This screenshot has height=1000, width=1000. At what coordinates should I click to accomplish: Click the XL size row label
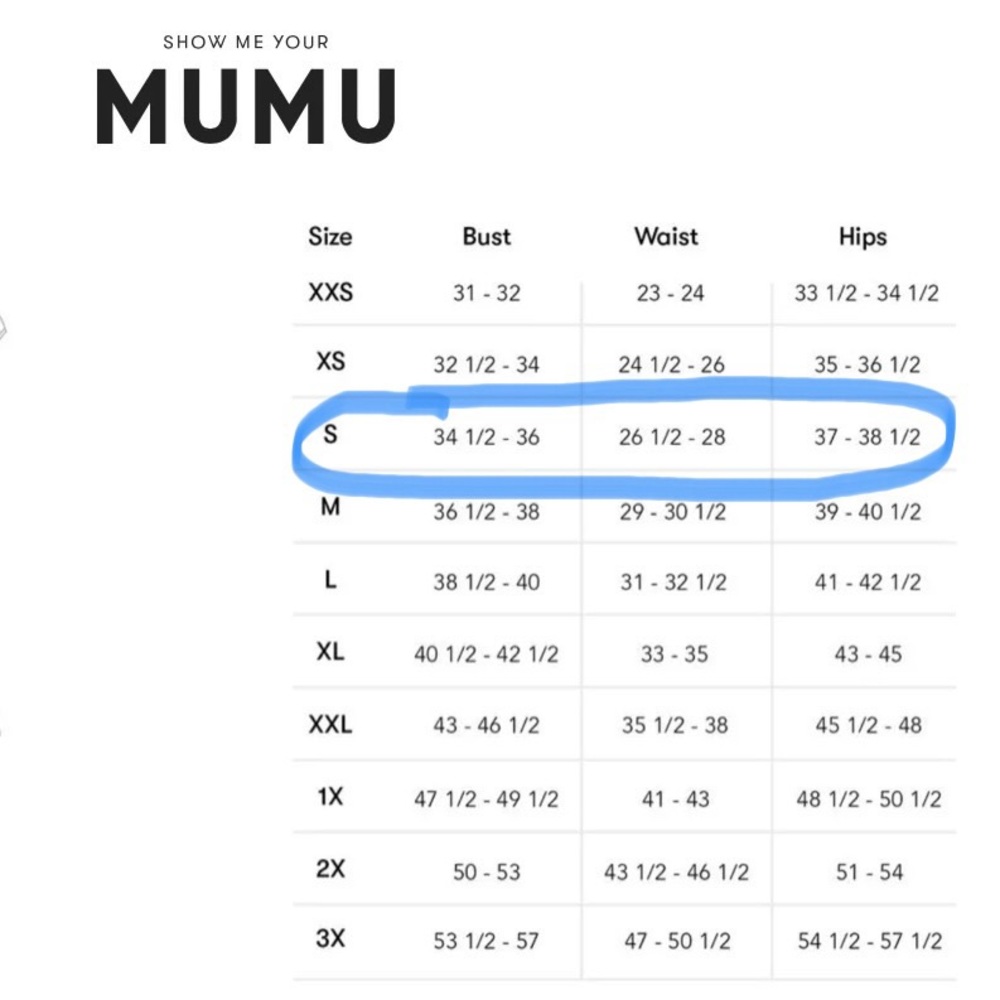[x=330, y=652]
